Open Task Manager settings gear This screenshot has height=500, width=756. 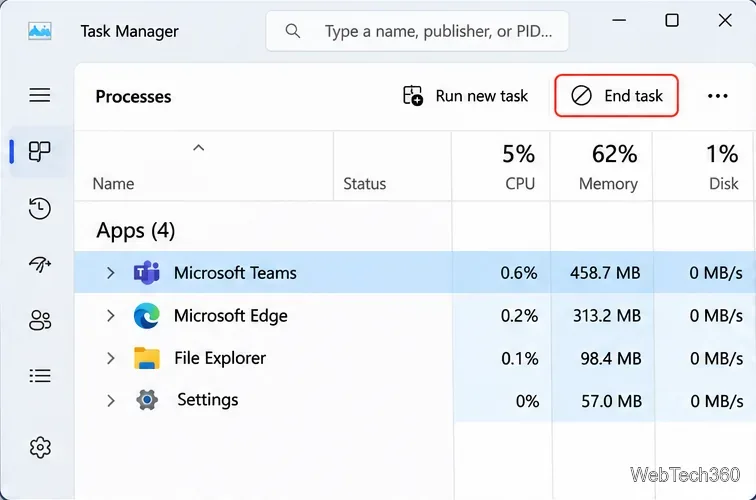click(x=40, y=447)
